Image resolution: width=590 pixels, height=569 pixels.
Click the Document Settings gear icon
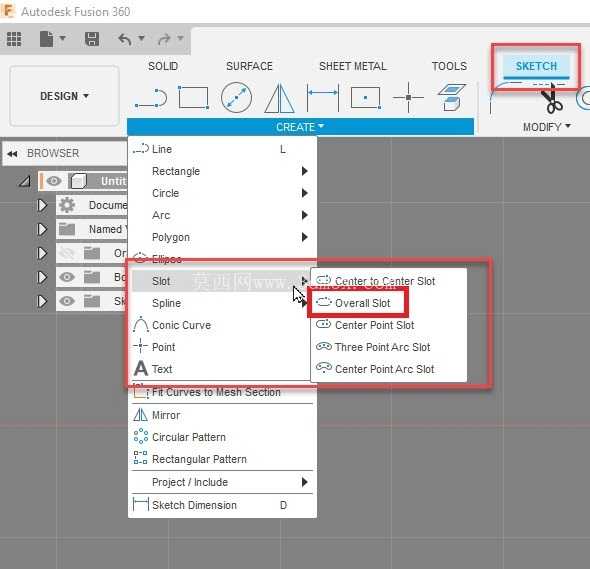coord(67,205)
